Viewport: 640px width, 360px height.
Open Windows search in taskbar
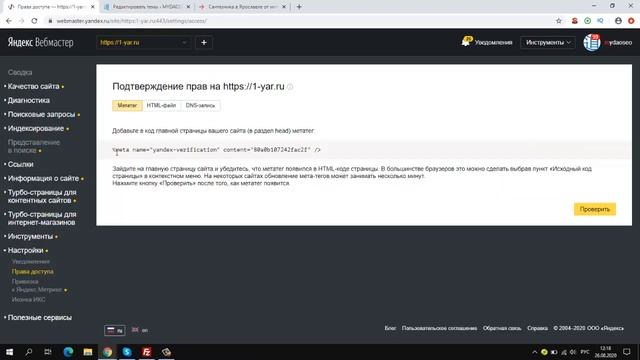tap(29, 352)
